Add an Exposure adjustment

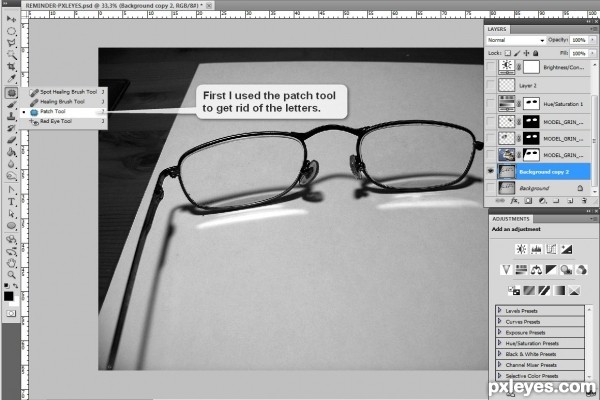pos(566,249)
